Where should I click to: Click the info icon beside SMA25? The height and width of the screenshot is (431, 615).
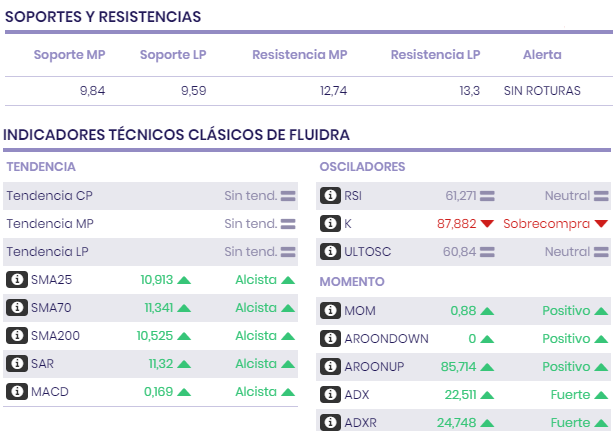coord(16,280)
